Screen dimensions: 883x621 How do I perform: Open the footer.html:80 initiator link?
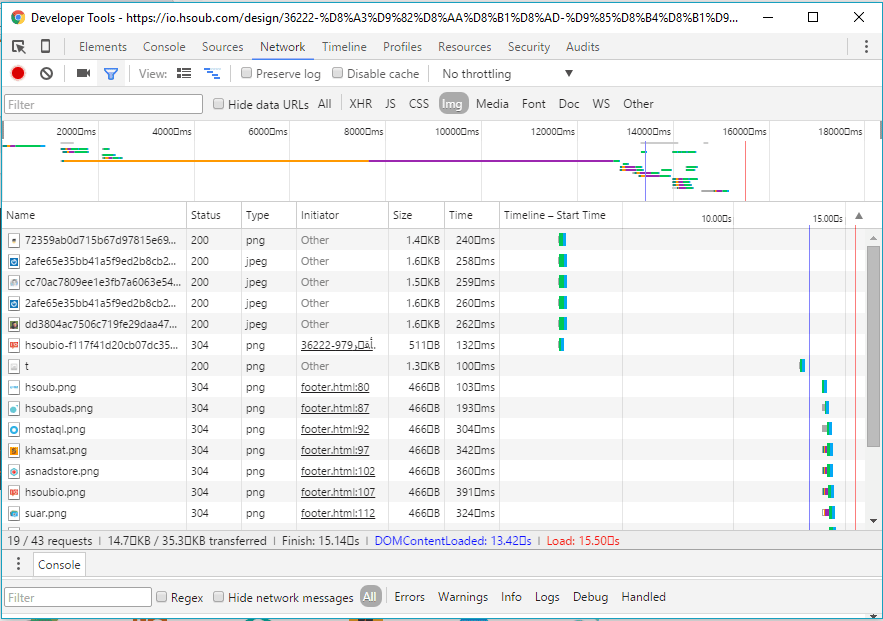pos(335,387)
